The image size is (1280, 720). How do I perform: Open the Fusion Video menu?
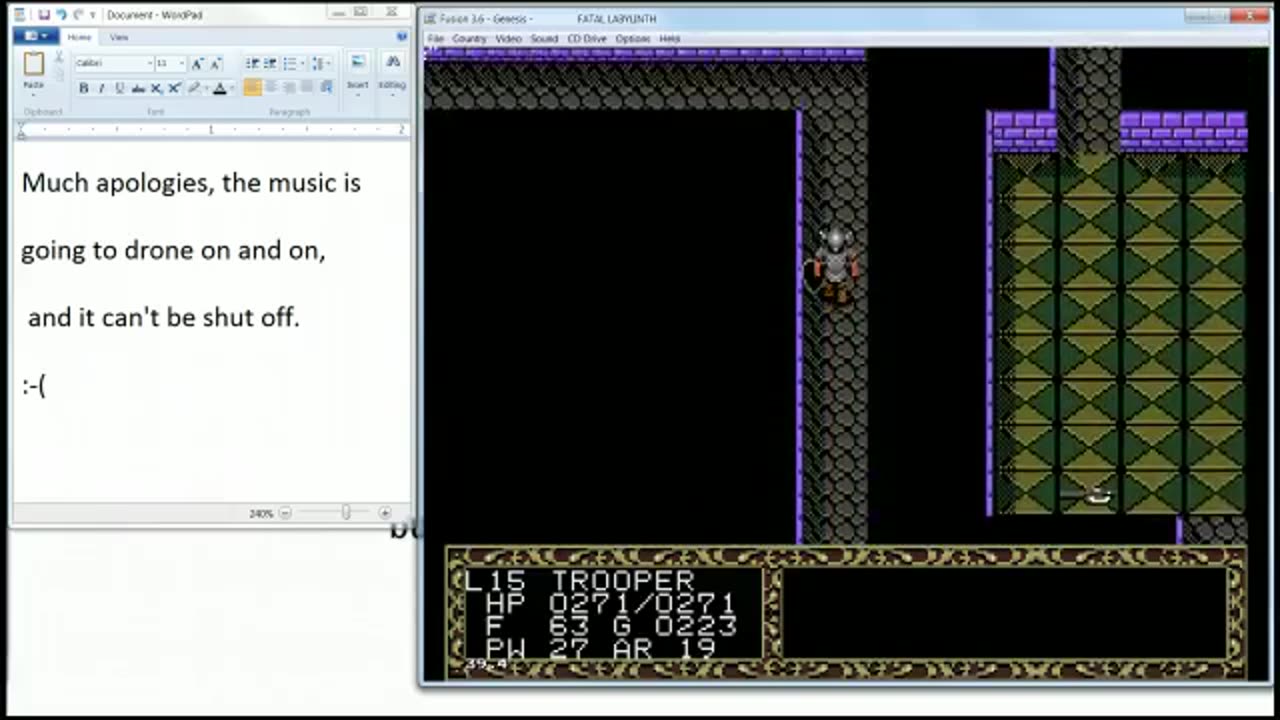pyautogui.click(x=508, y=39)
